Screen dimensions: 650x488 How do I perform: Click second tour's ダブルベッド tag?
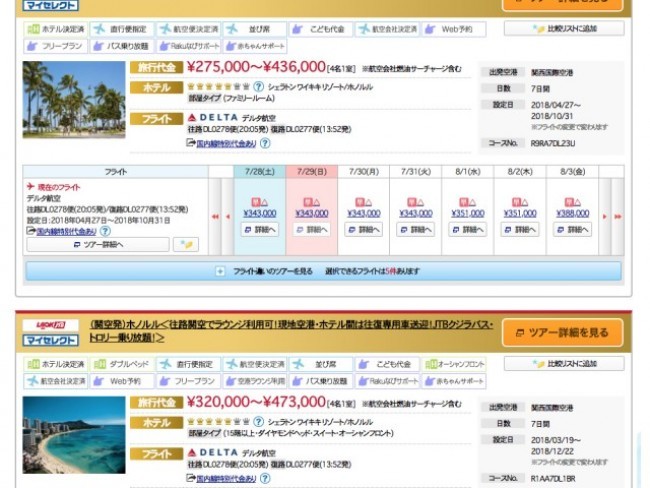122,364
